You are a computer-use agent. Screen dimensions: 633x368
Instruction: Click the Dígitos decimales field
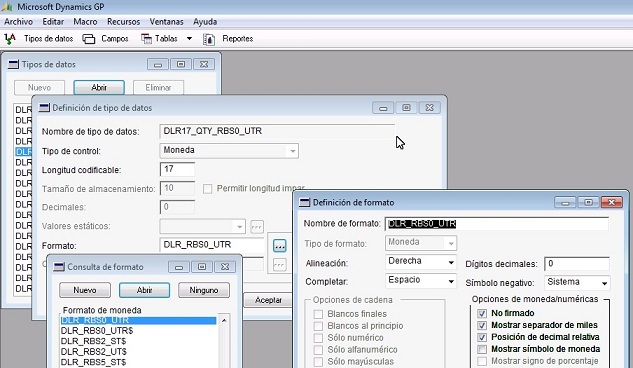577,264
